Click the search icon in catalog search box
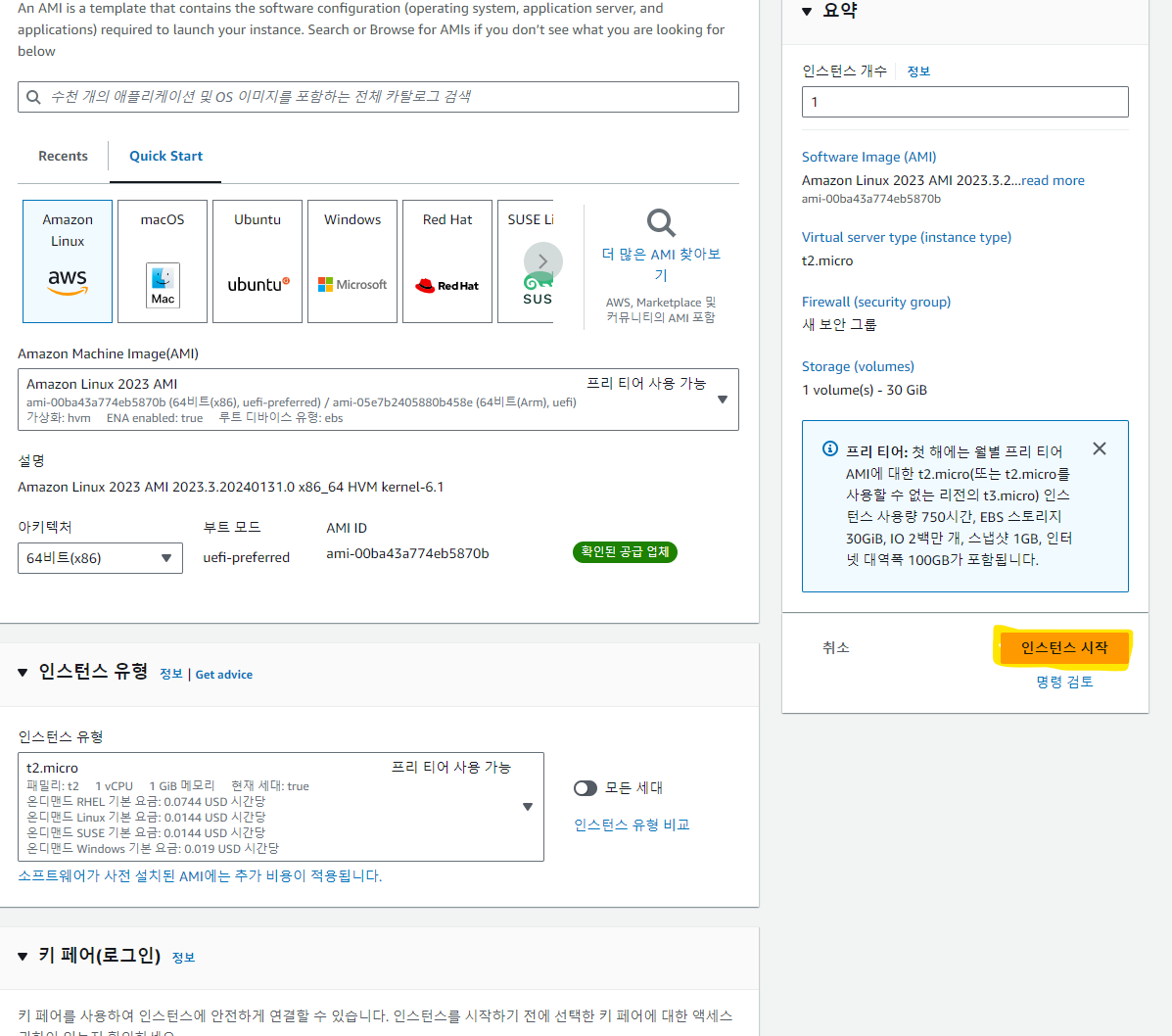 pos(33,97)
